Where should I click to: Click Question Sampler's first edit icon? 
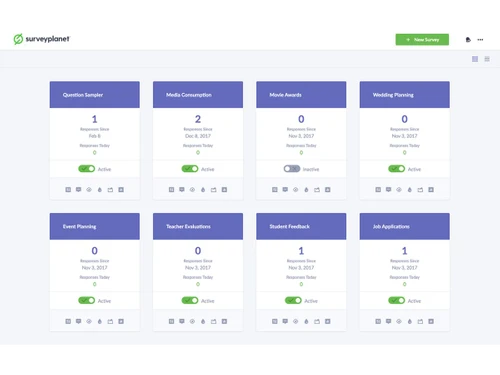(x=68, y=190)
